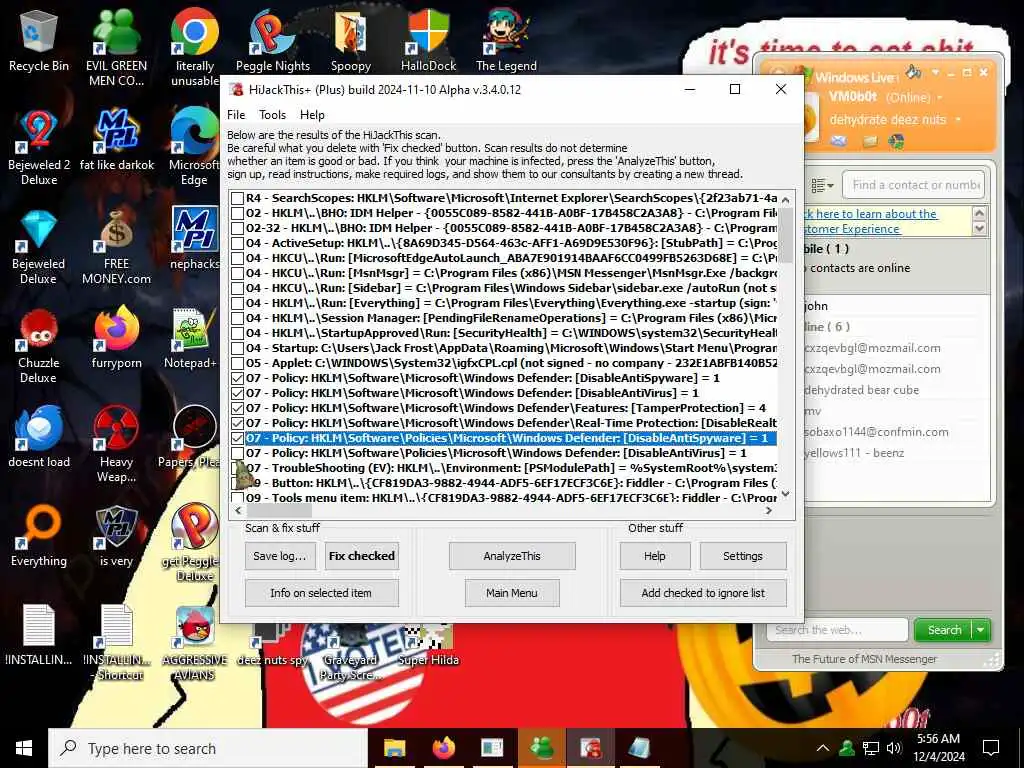Screen dimensions: 1024x768
Task: Select the Bejeweled 2 Deluxe icon
Action: tap(39, 148)
